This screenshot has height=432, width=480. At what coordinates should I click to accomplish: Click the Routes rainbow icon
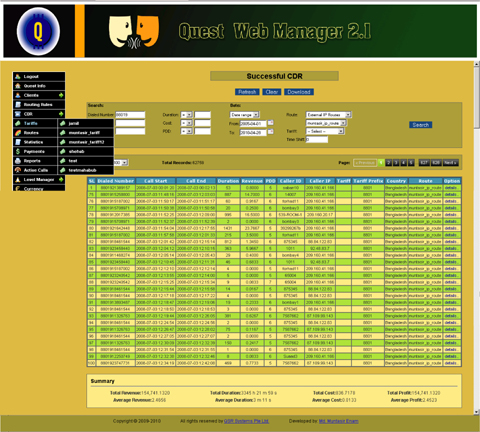(18, 133)
